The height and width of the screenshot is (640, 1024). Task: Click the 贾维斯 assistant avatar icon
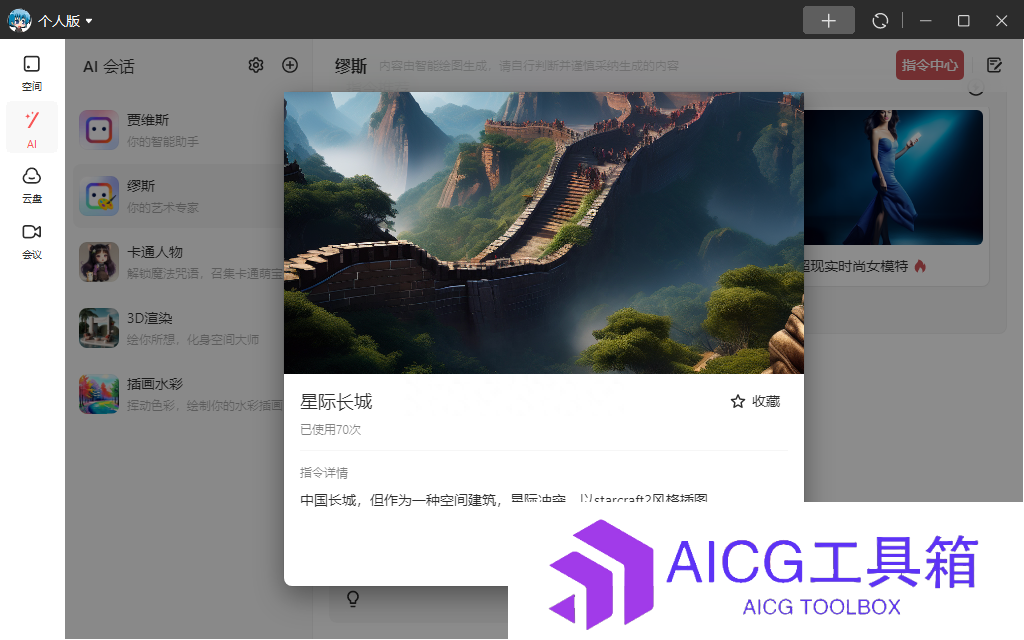point(99,130)
